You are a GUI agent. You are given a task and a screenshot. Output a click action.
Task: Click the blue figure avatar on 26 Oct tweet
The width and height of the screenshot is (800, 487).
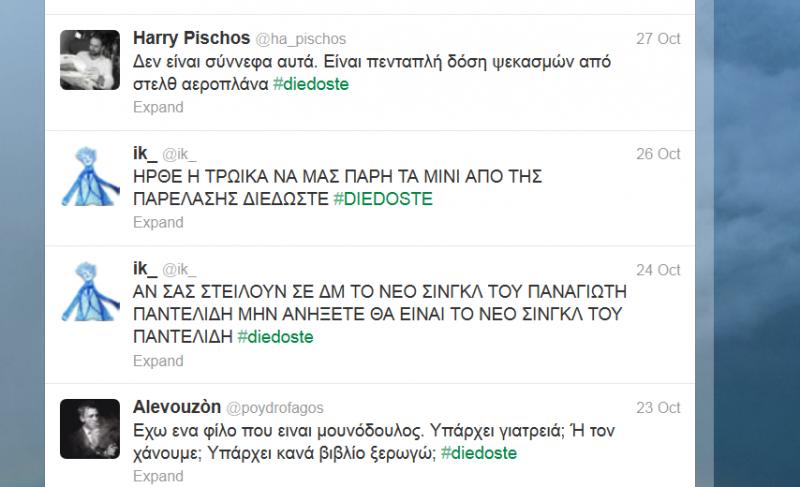tap(90, 176)
